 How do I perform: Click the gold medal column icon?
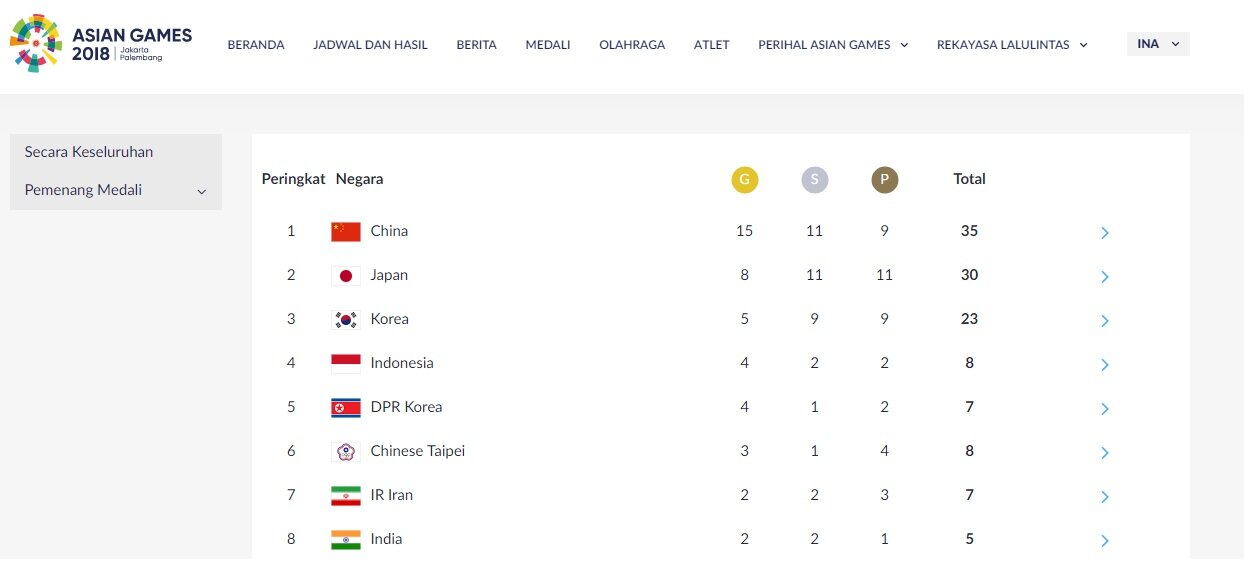pyautogui.click(x=744, y=180)
